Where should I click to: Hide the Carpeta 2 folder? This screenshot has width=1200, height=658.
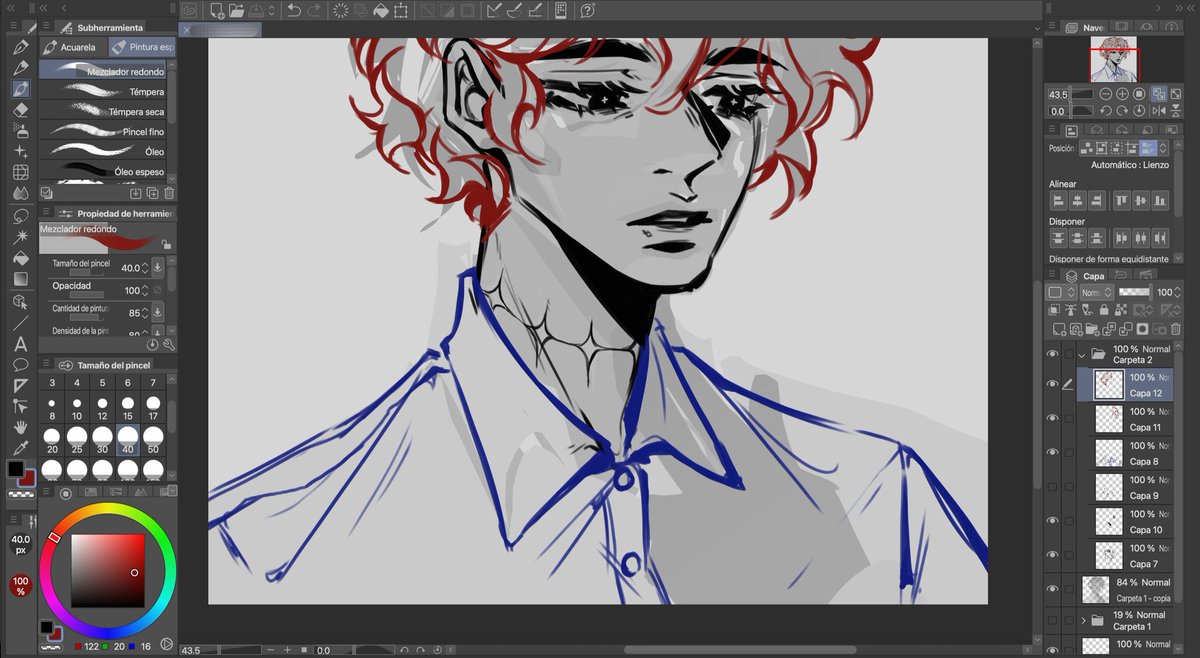tap(1052, 354)
